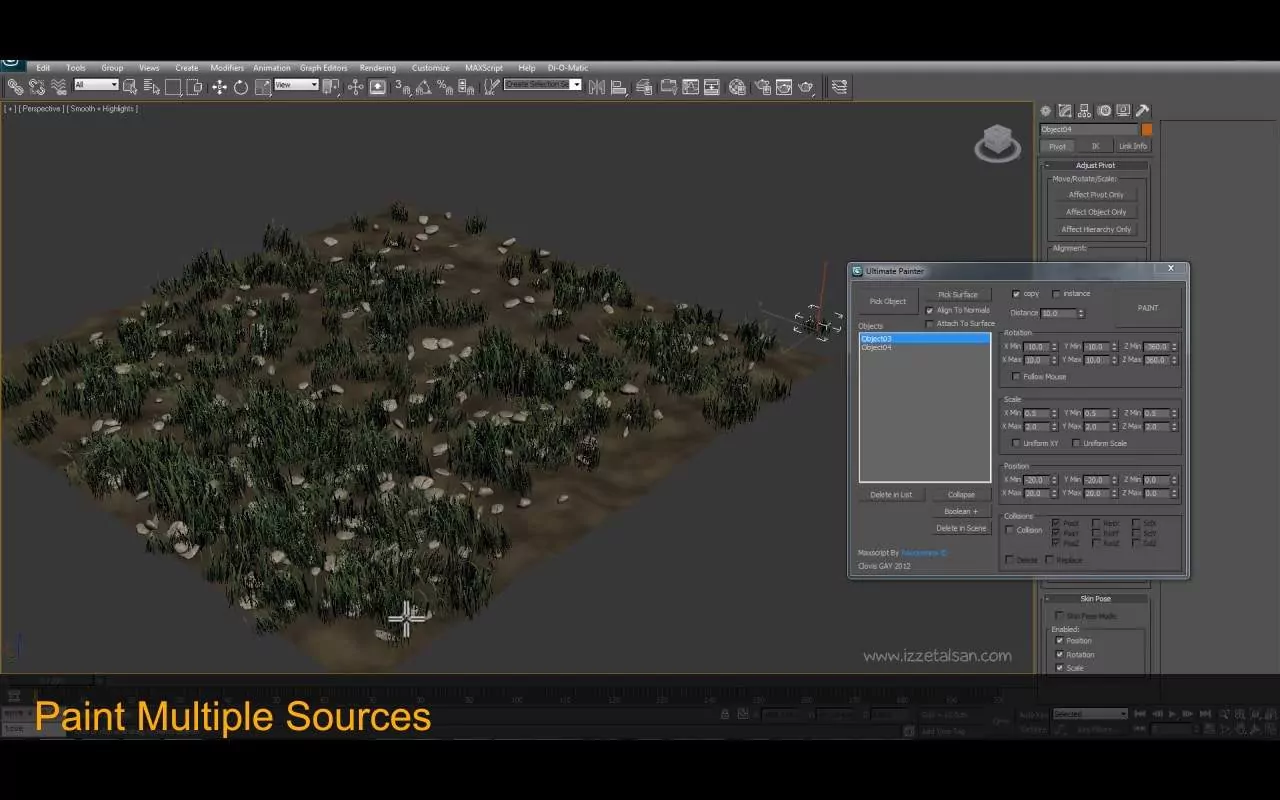Activate the Rotate tool icon
The height and width of the screenshot is (800, 1280).
[241, 87]
